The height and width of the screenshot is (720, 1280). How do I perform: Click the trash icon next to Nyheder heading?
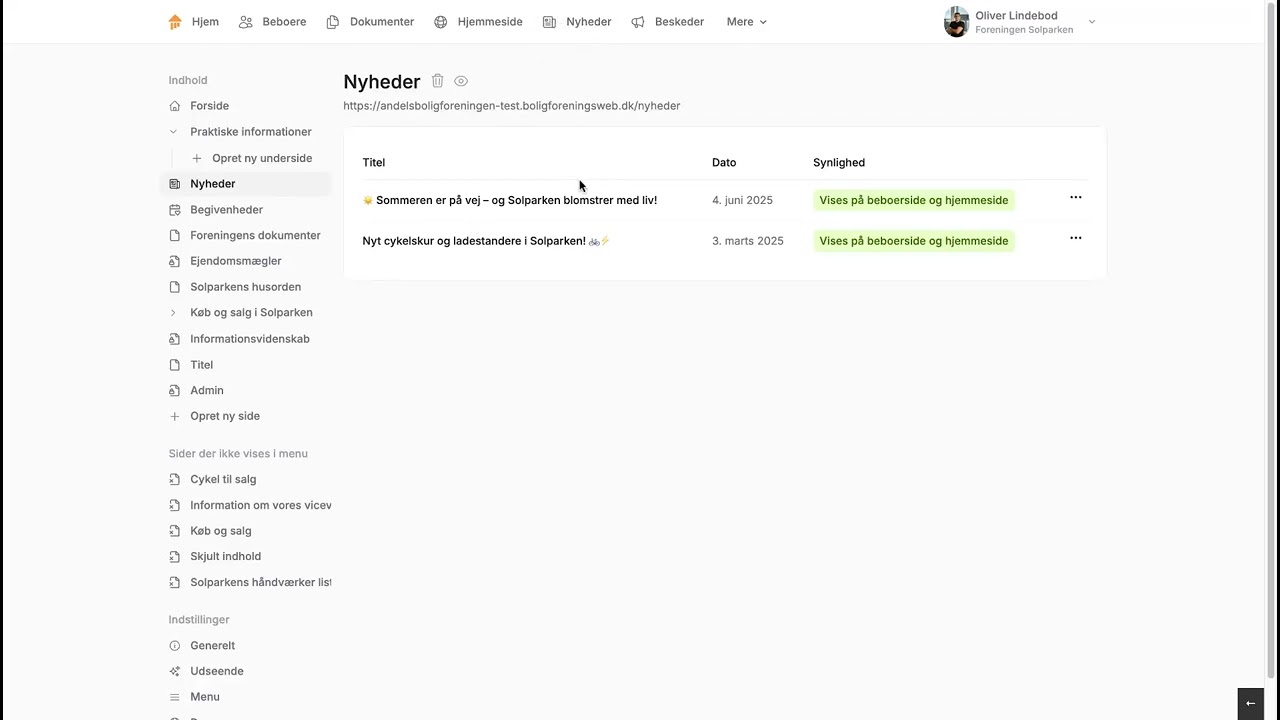437,81
